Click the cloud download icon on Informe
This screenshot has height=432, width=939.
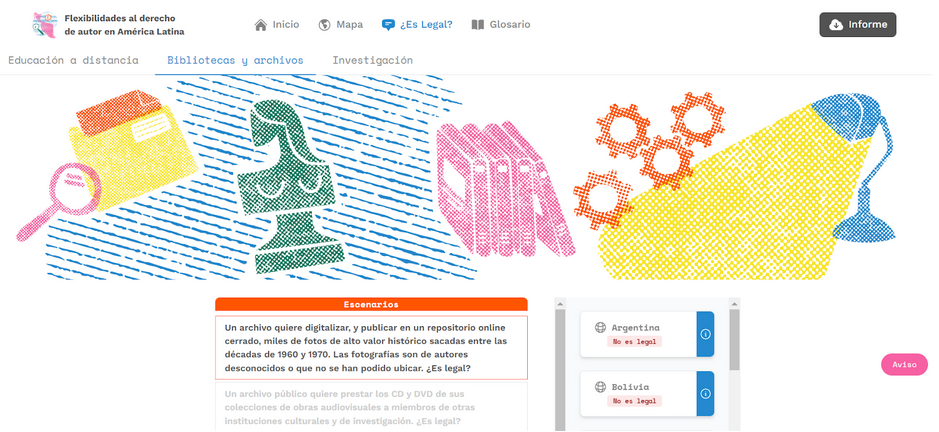pyautogui.click(x=836, y=25)
